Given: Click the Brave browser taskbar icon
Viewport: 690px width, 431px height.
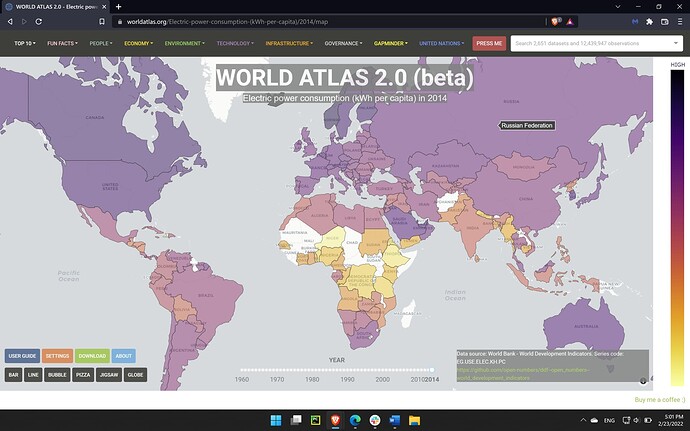Looking at the screenshot, I should pyautogui.click(x=335, y=420).
